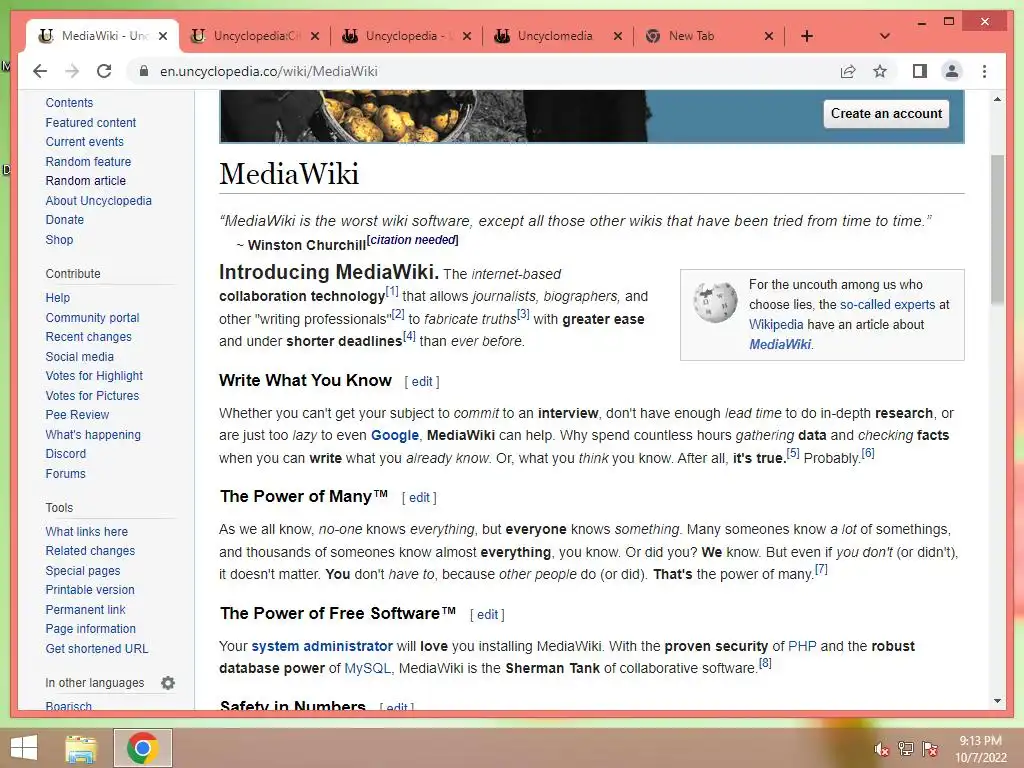
Task: Open Votes for Highlight link
Action: click(x=94, y=376)
